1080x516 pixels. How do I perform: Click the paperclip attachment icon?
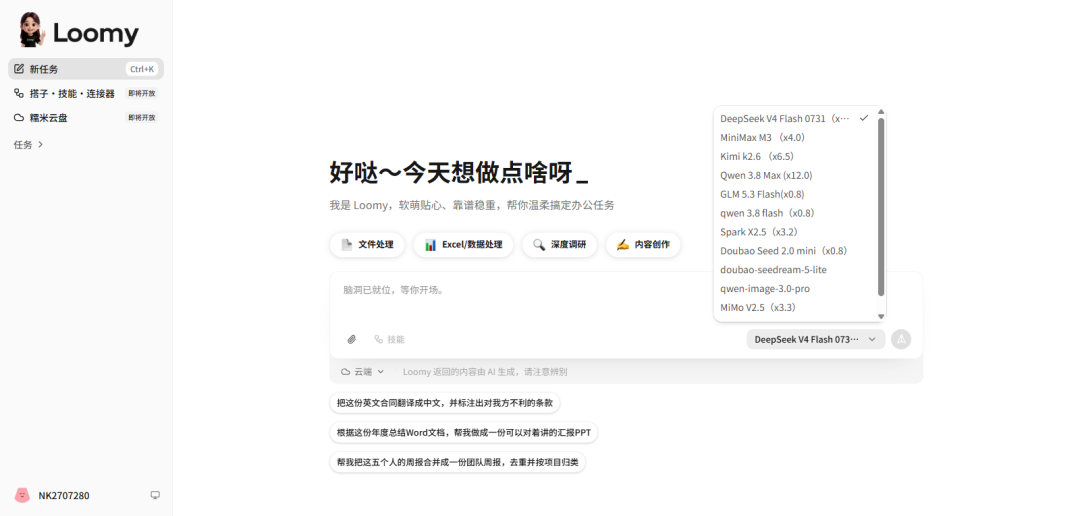point(351,340)
